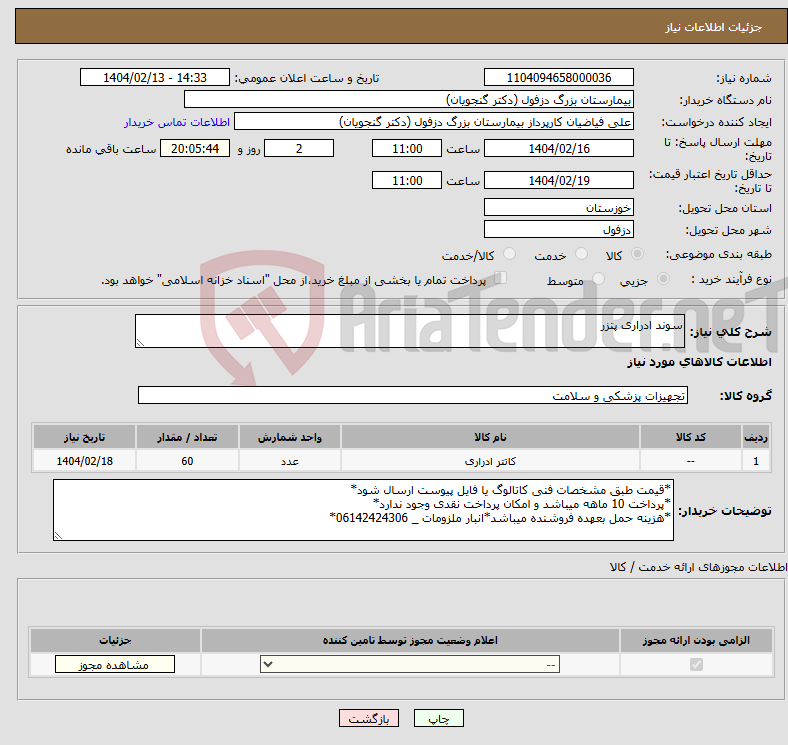
Task: Click the buyer notes text area
Action: [363, 510]
